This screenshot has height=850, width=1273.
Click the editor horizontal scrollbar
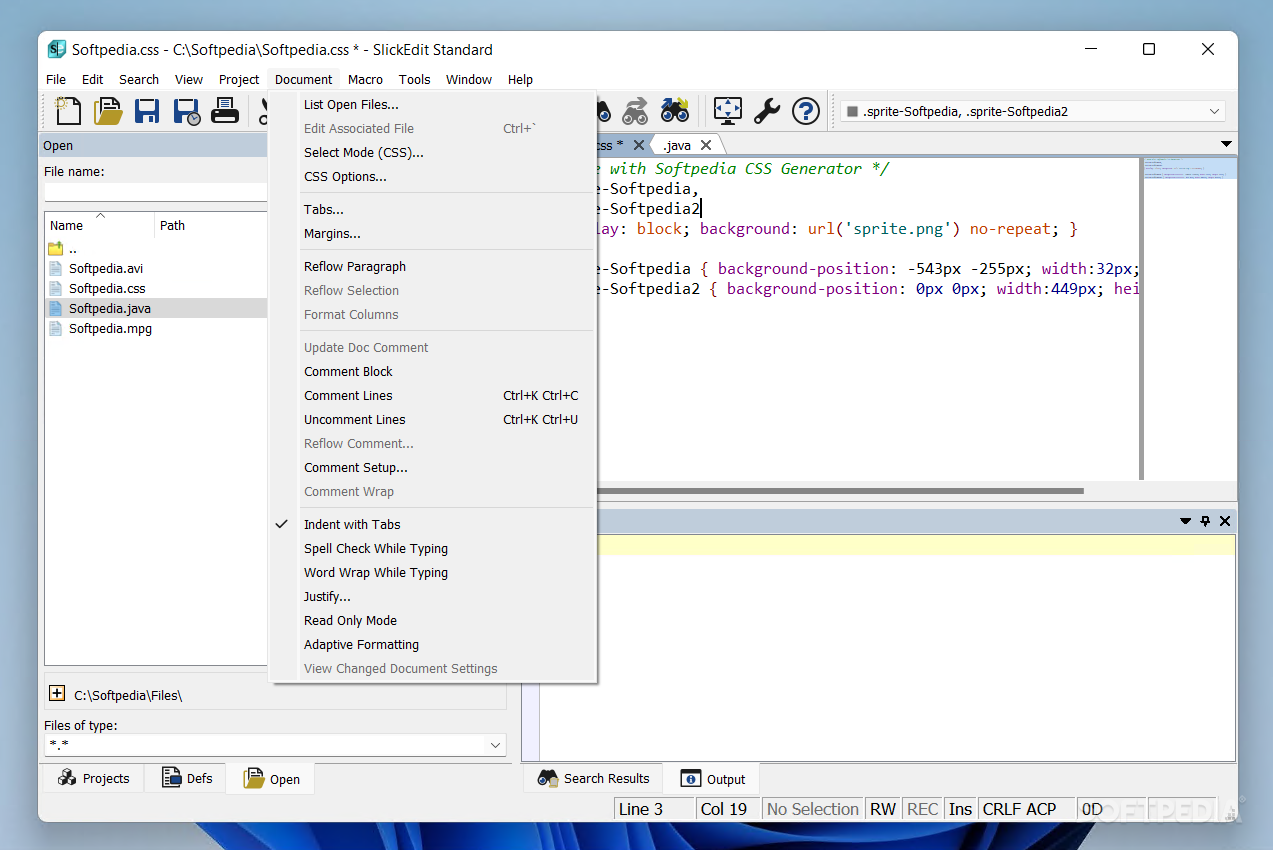point(841,491)
